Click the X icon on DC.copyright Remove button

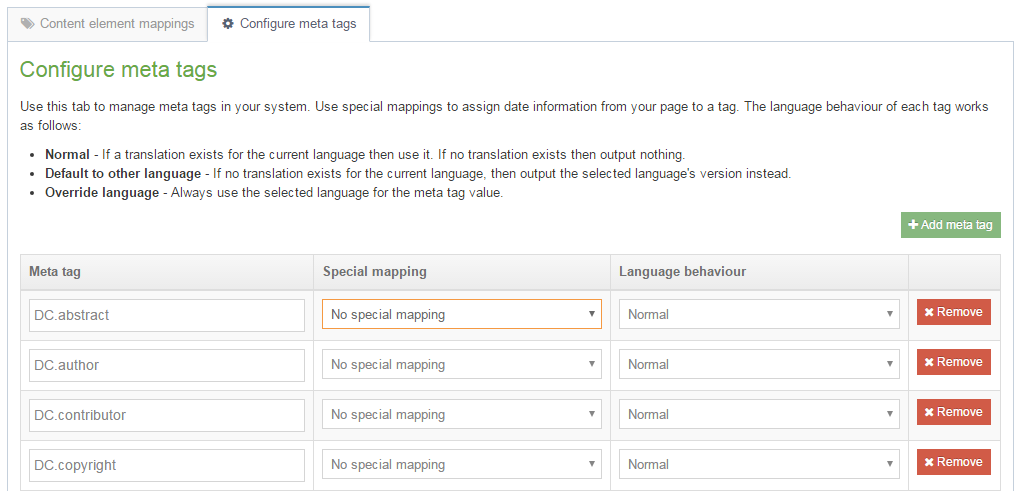pyautogui.click(x=930, y=462)
